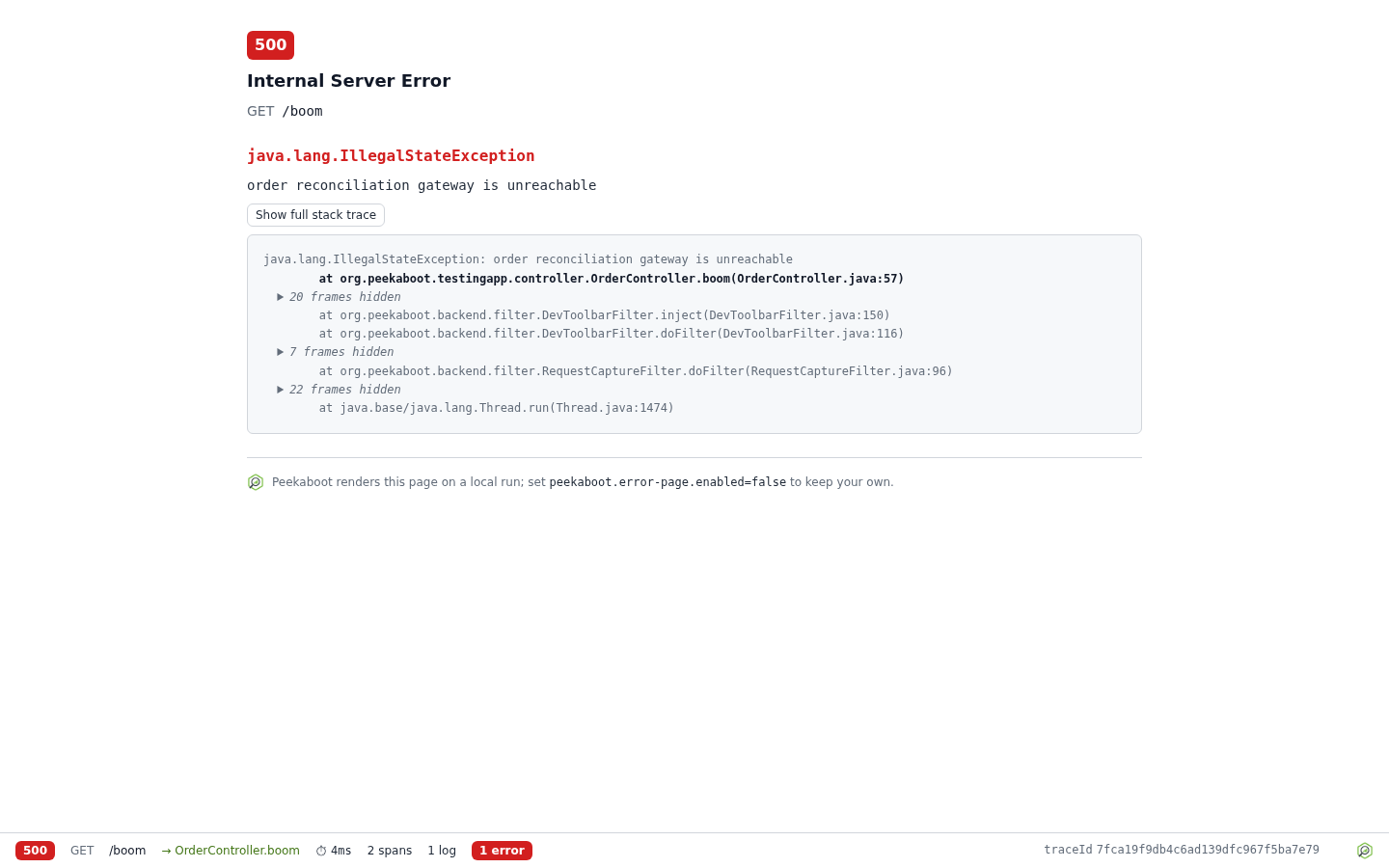Open the 1 log toolbar entry
This screenshot has height=868, width=1389.
tap(442, 851)
